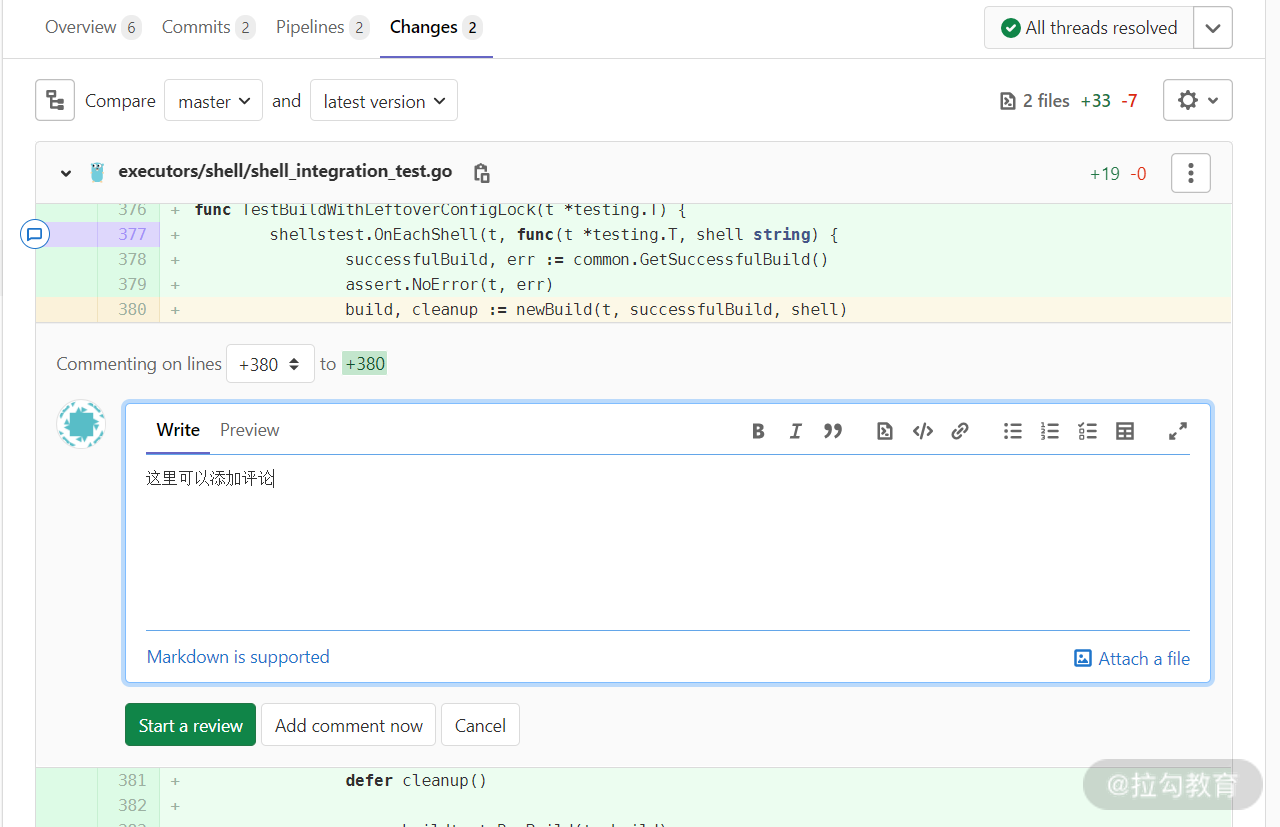Copy file path of shell_integration_test.go
Viewport: 1280px width, 827px height.
(481, 173)
